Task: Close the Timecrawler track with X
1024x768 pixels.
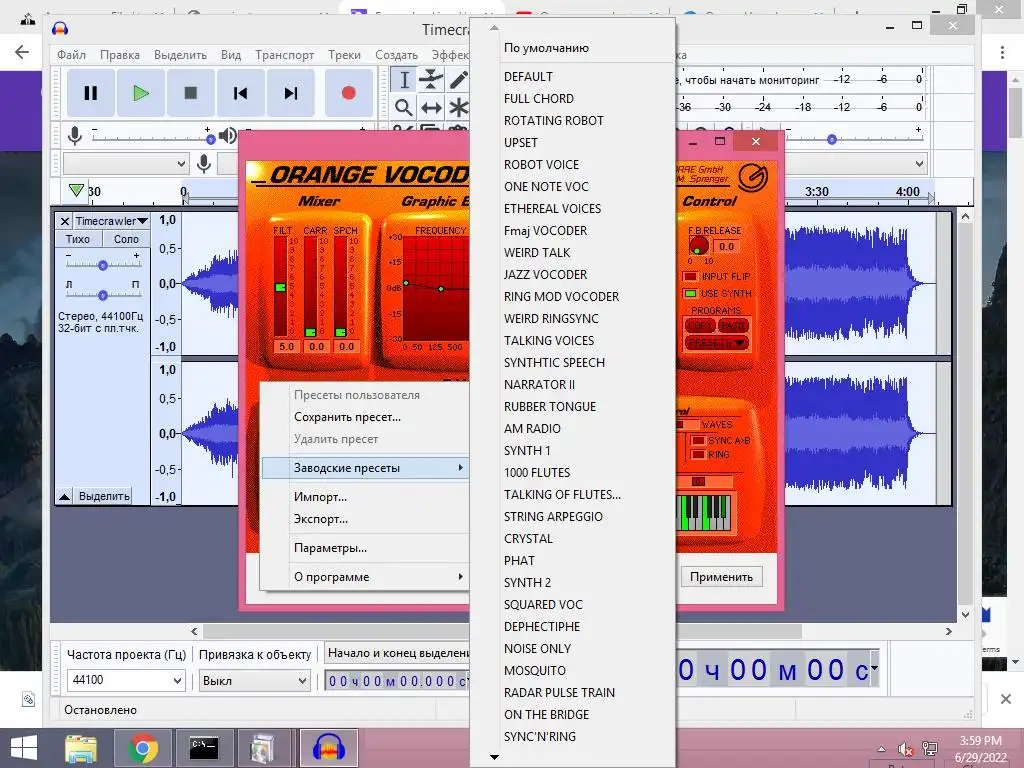Action: 65,221
